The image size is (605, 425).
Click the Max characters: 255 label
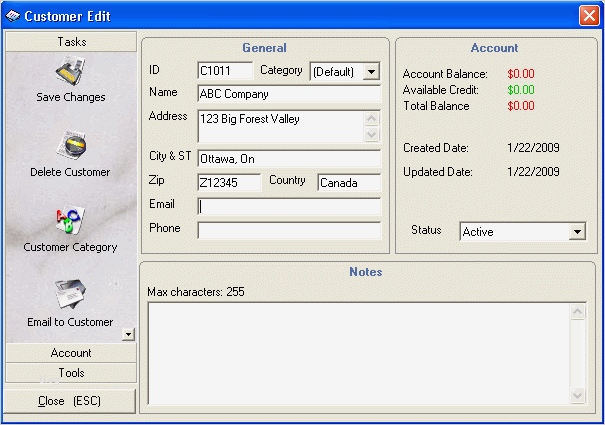tap(196, 292)
